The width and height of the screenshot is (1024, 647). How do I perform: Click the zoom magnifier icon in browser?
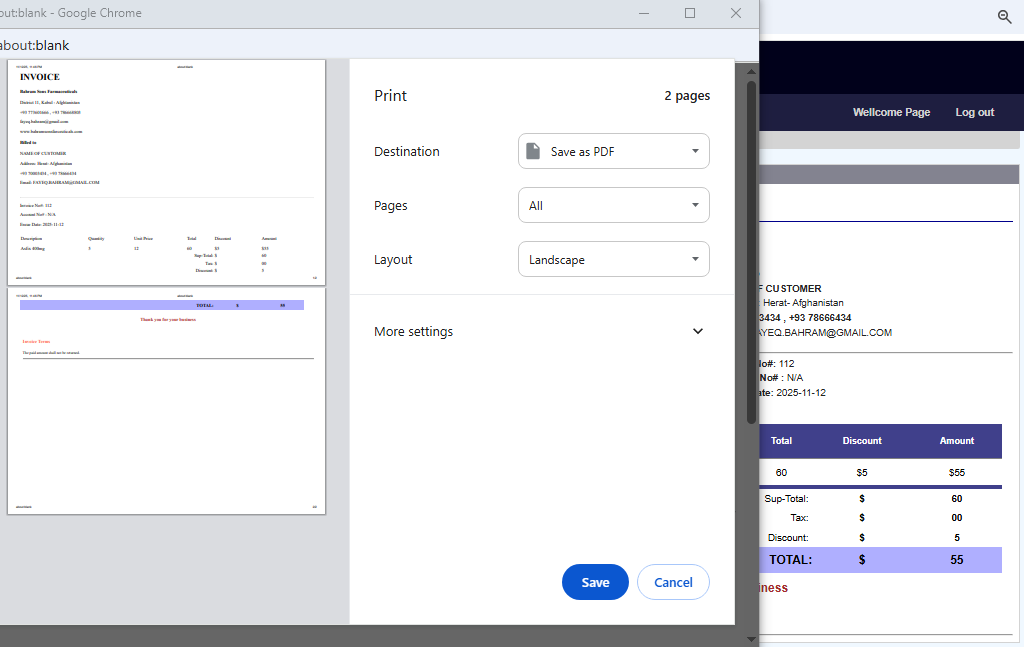tap(1005, 16)
